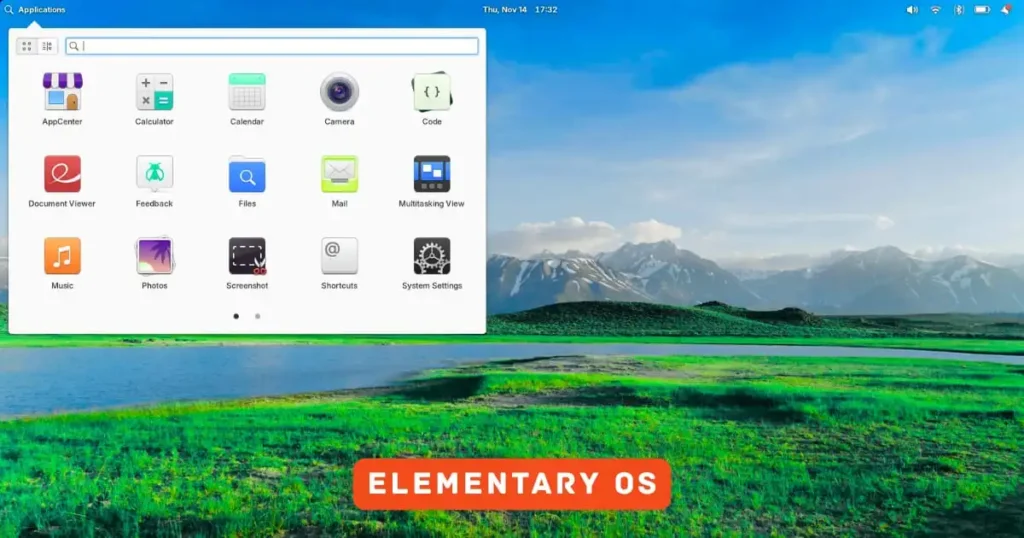
Task: Open the Code editor app
Action: click(432, 93)
